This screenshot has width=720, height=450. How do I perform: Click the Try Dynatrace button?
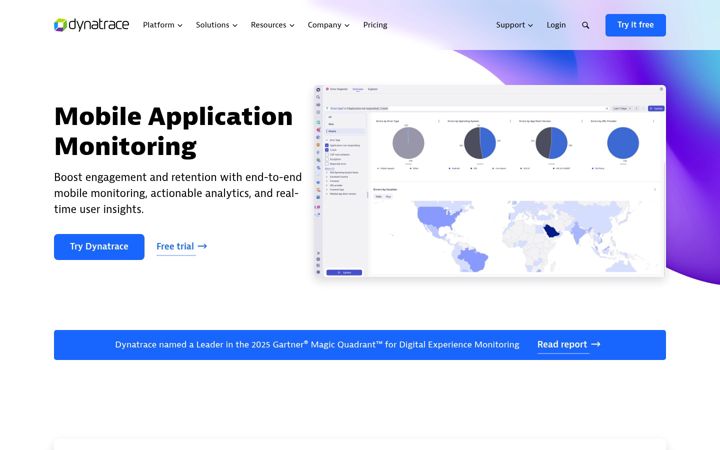pyautogui.click(x=99, y=247)
